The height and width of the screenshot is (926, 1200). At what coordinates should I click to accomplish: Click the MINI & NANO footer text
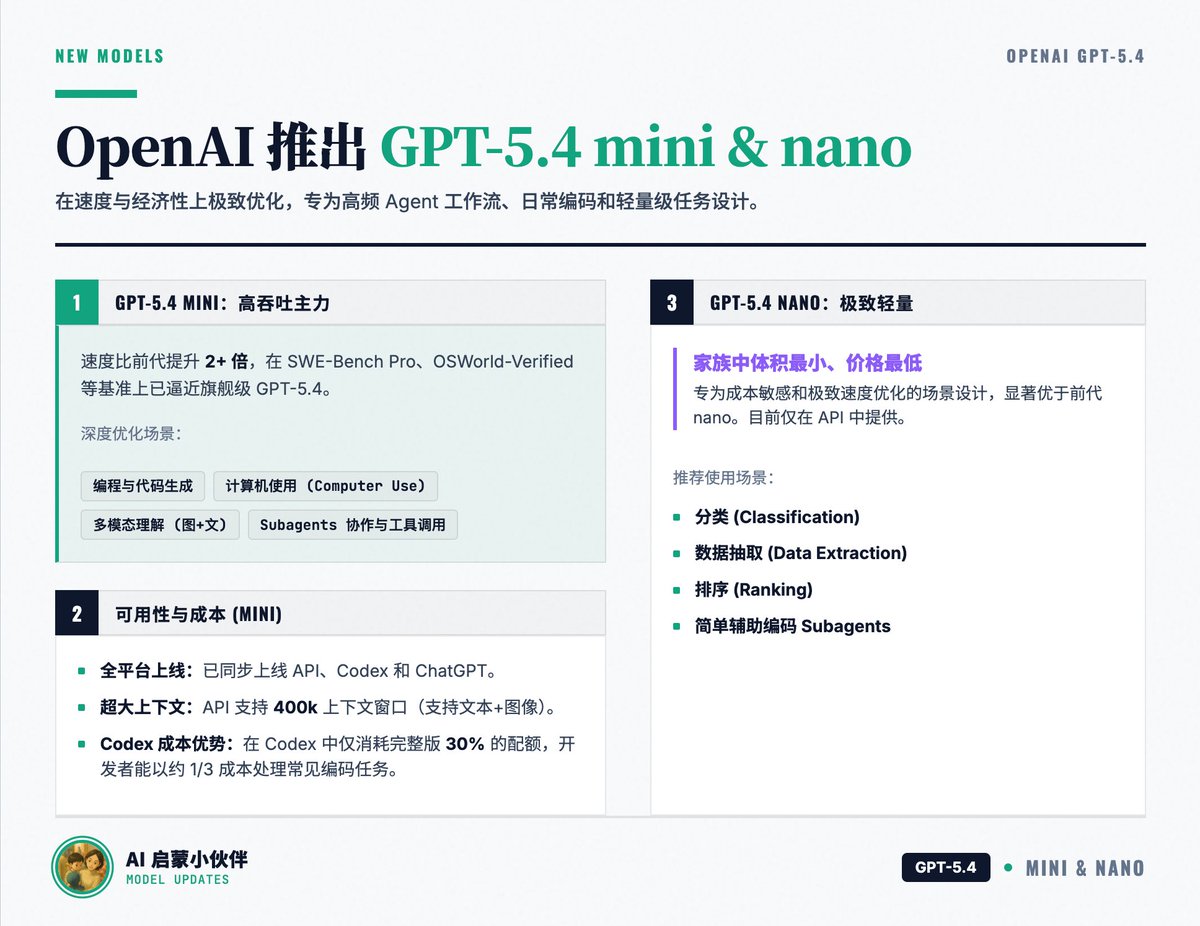[1085, 868]
